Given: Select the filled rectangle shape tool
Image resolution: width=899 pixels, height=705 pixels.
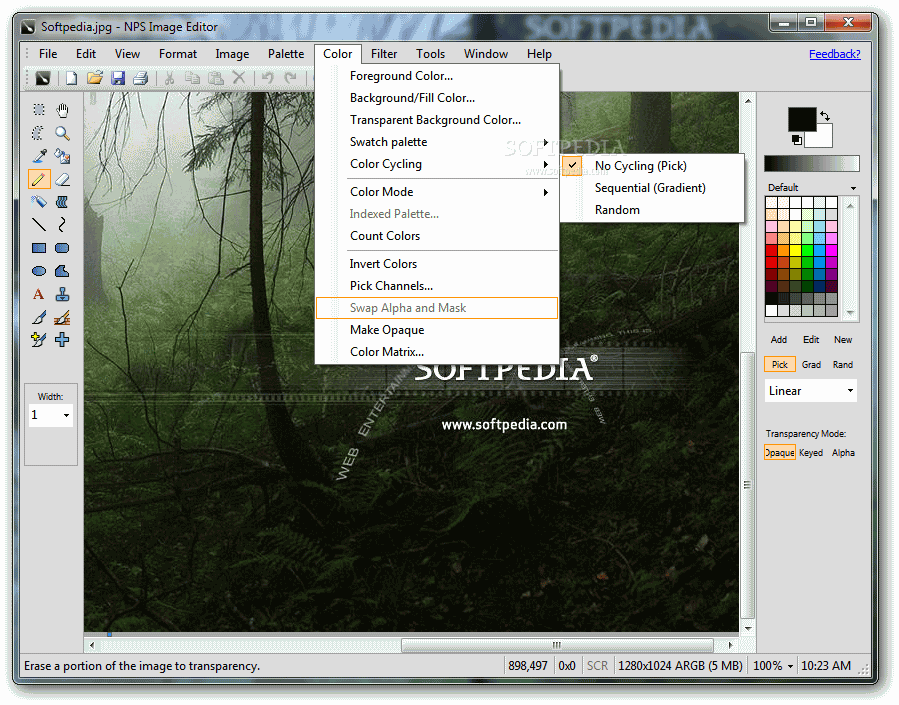Looking at the screenshot, I should (39, 248).
